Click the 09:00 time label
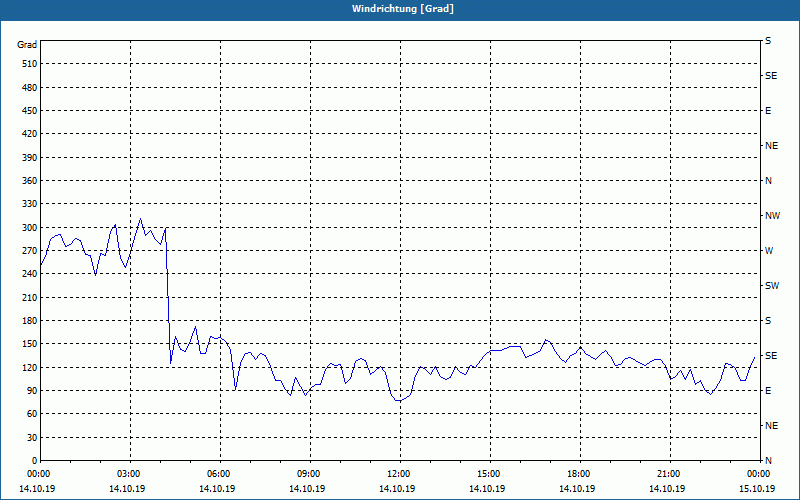The width and height of the screenshot is (800, 500). click(x=307, y=474)
